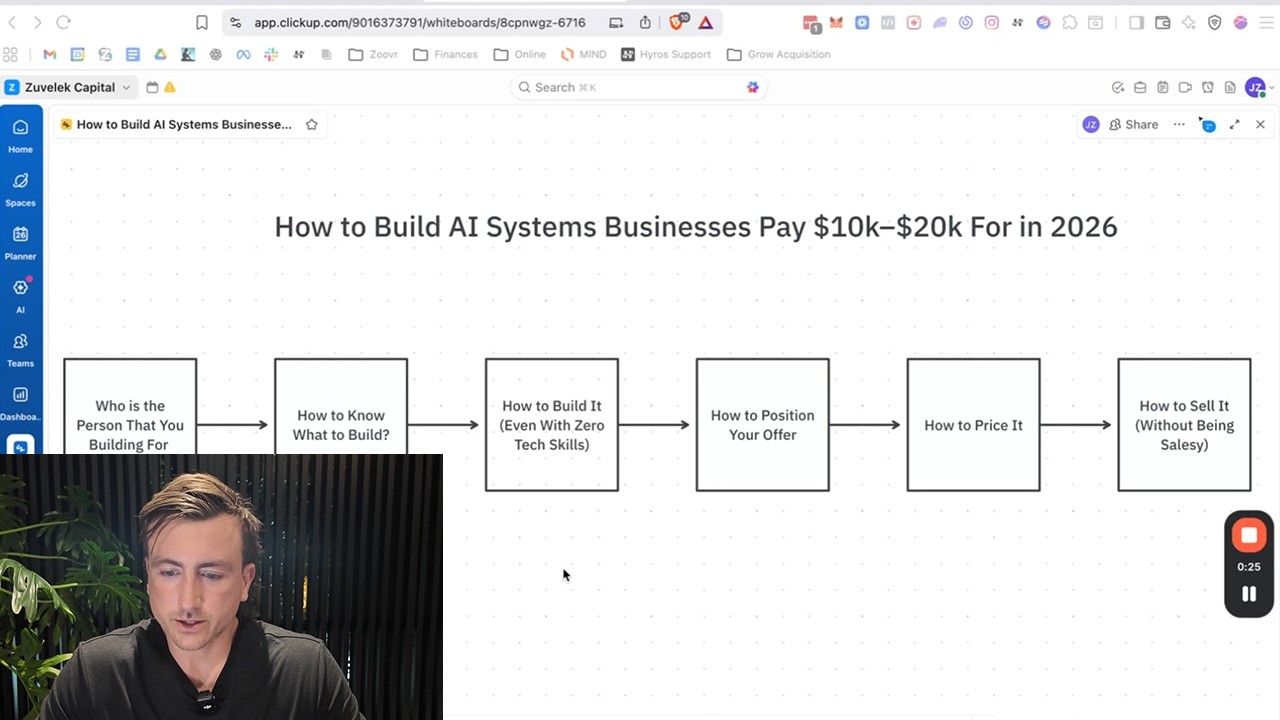Select the How to Know What to Build box
The width and height of the screenshot is (1280, 720).
click(x=341, y=406)
